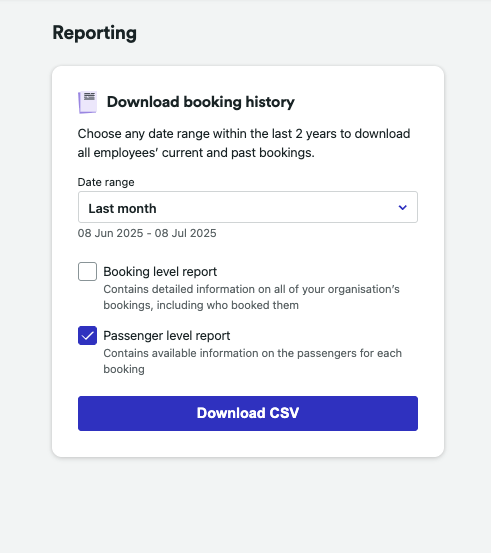Screen dimensions: 491x553
Task: Select the Passenger level report label text
Action: click(166, 335)
